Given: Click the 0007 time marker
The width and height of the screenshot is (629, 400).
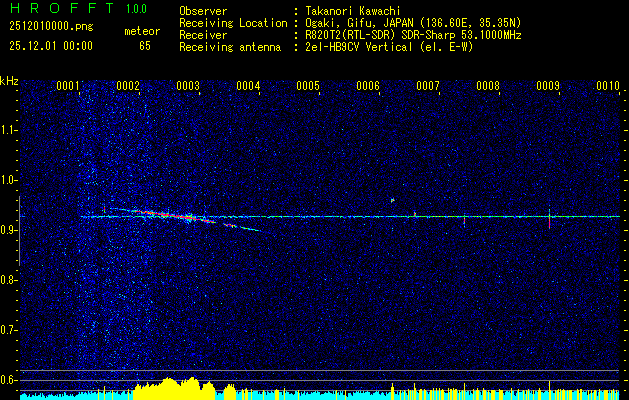Looking at the screenshot, I should click(428, 86).
